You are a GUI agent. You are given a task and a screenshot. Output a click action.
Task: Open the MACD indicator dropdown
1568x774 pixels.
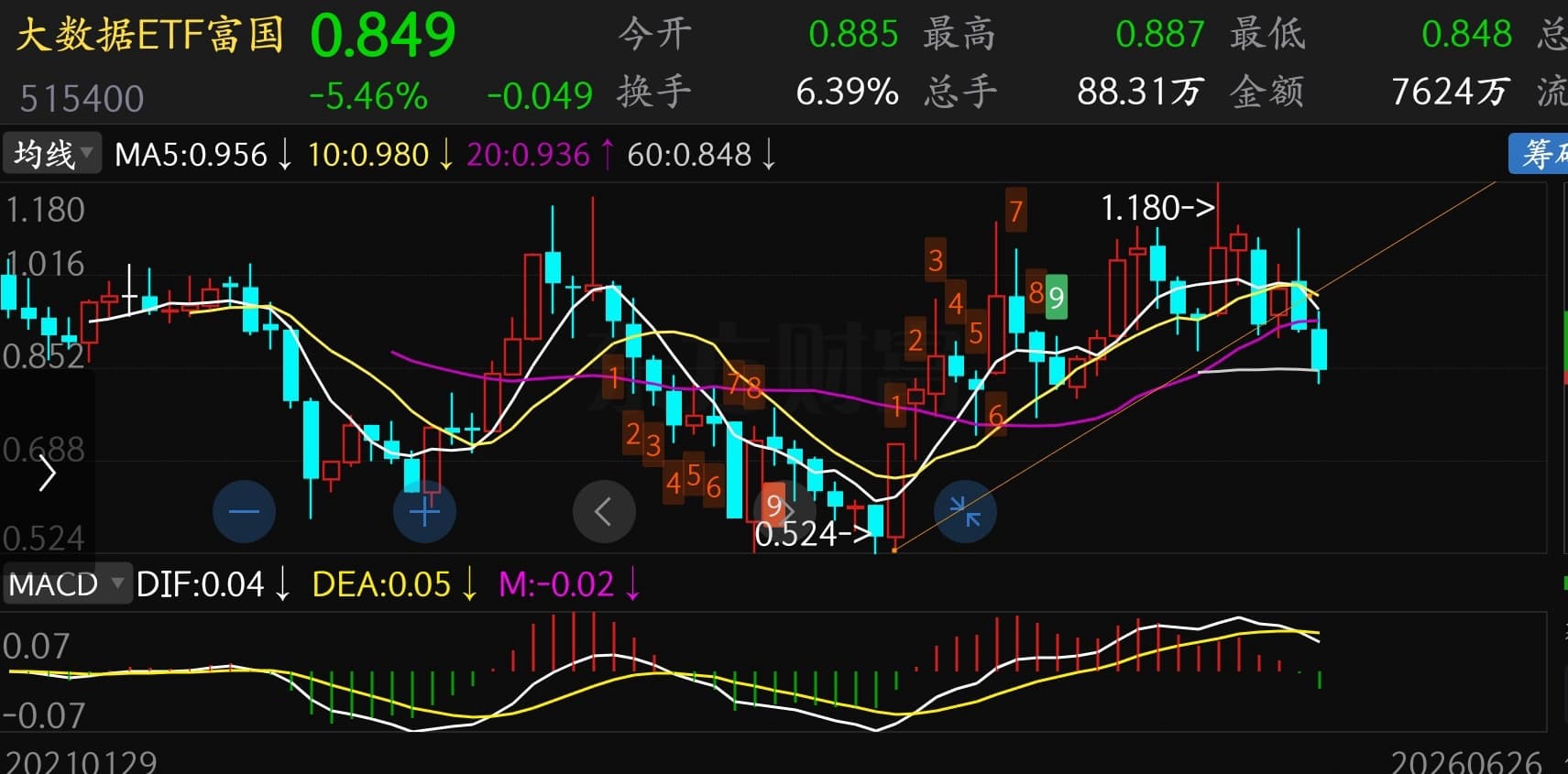tap(67, 583)
